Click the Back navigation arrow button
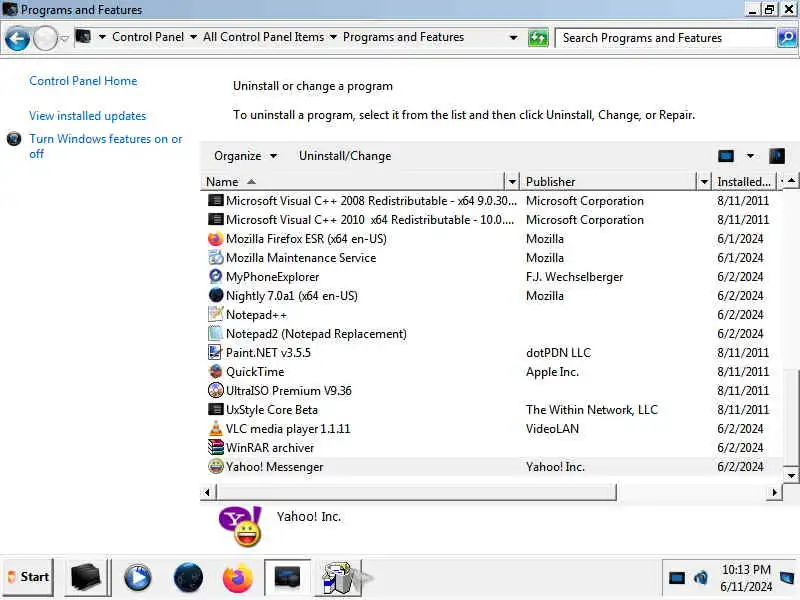Screen dimensions: 800x600 17,39
